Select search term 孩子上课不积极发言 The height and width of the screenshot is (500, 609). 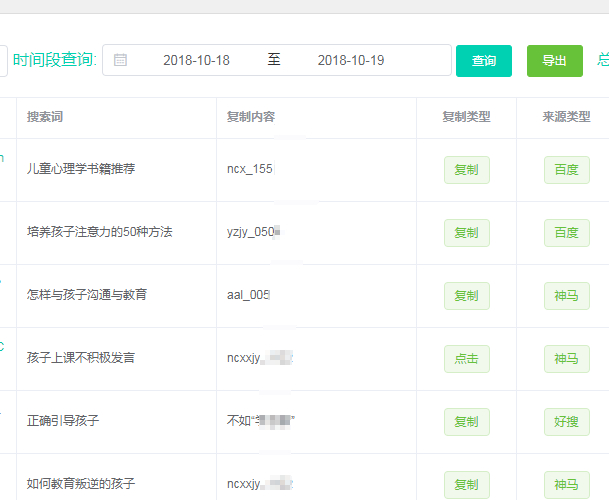(81, 357)
